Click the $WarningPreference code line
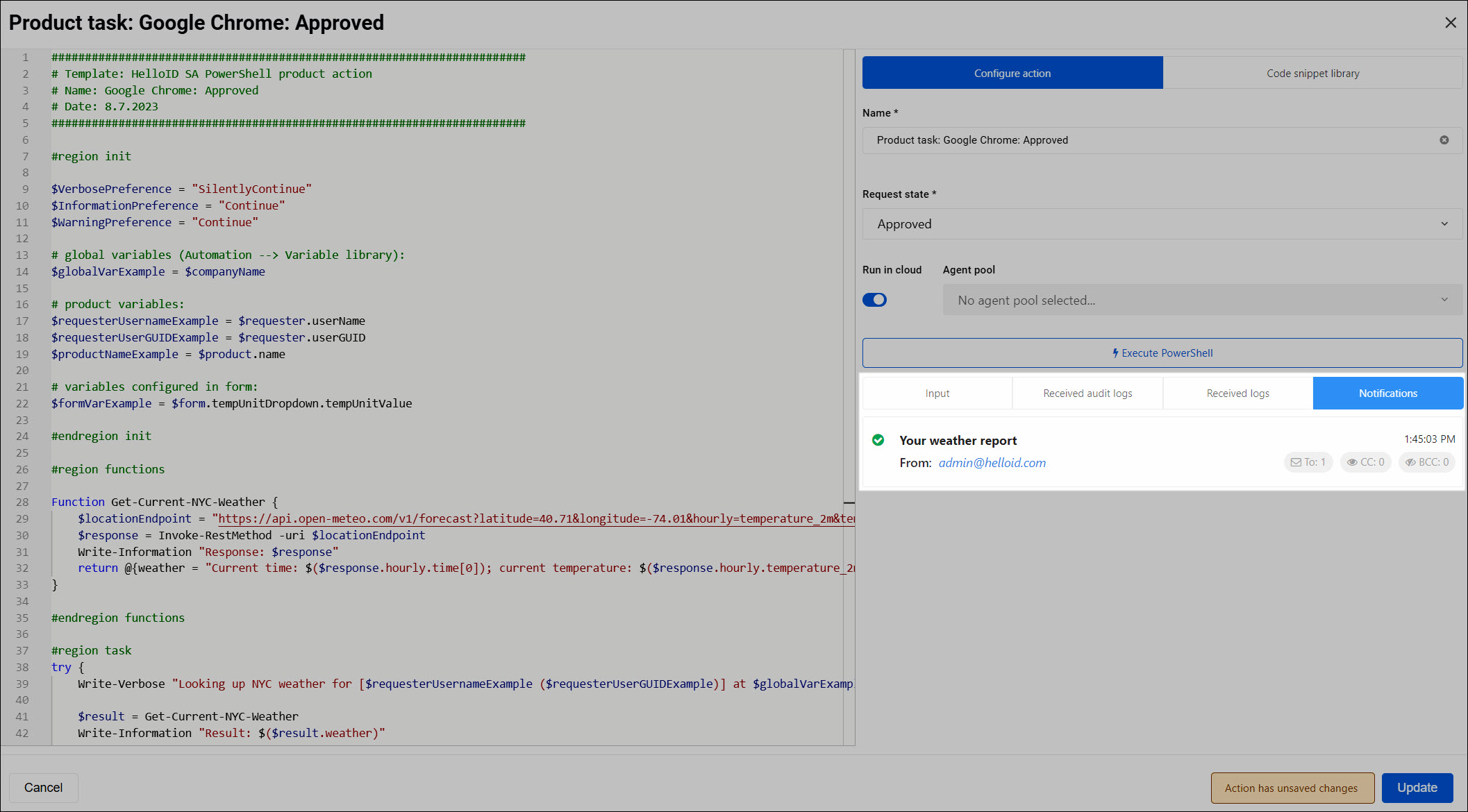This screenshot has height=812, width=1468. click(155, 222)
